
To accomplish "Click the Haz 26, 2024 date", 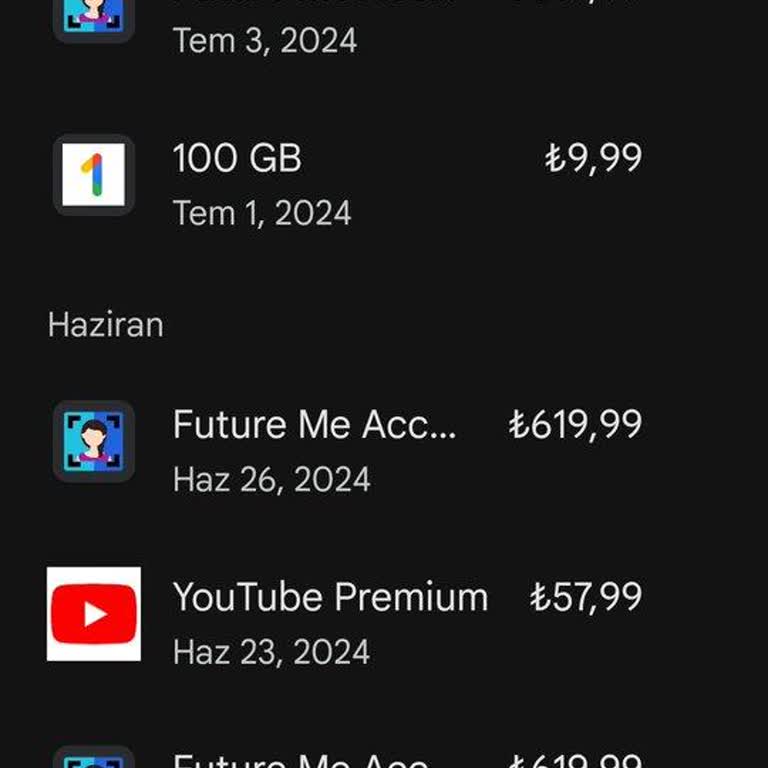I will (x=271, y=479).
